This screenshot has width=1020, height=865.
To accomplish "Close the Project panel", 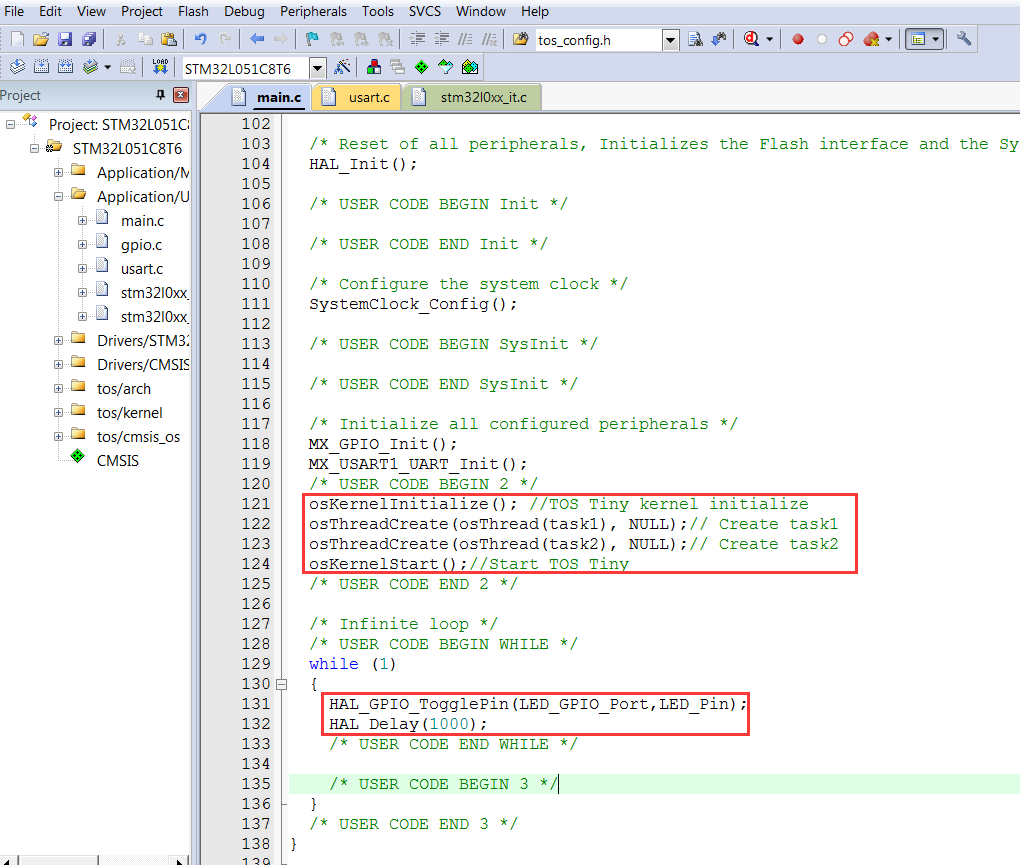I will click(181, 95).
